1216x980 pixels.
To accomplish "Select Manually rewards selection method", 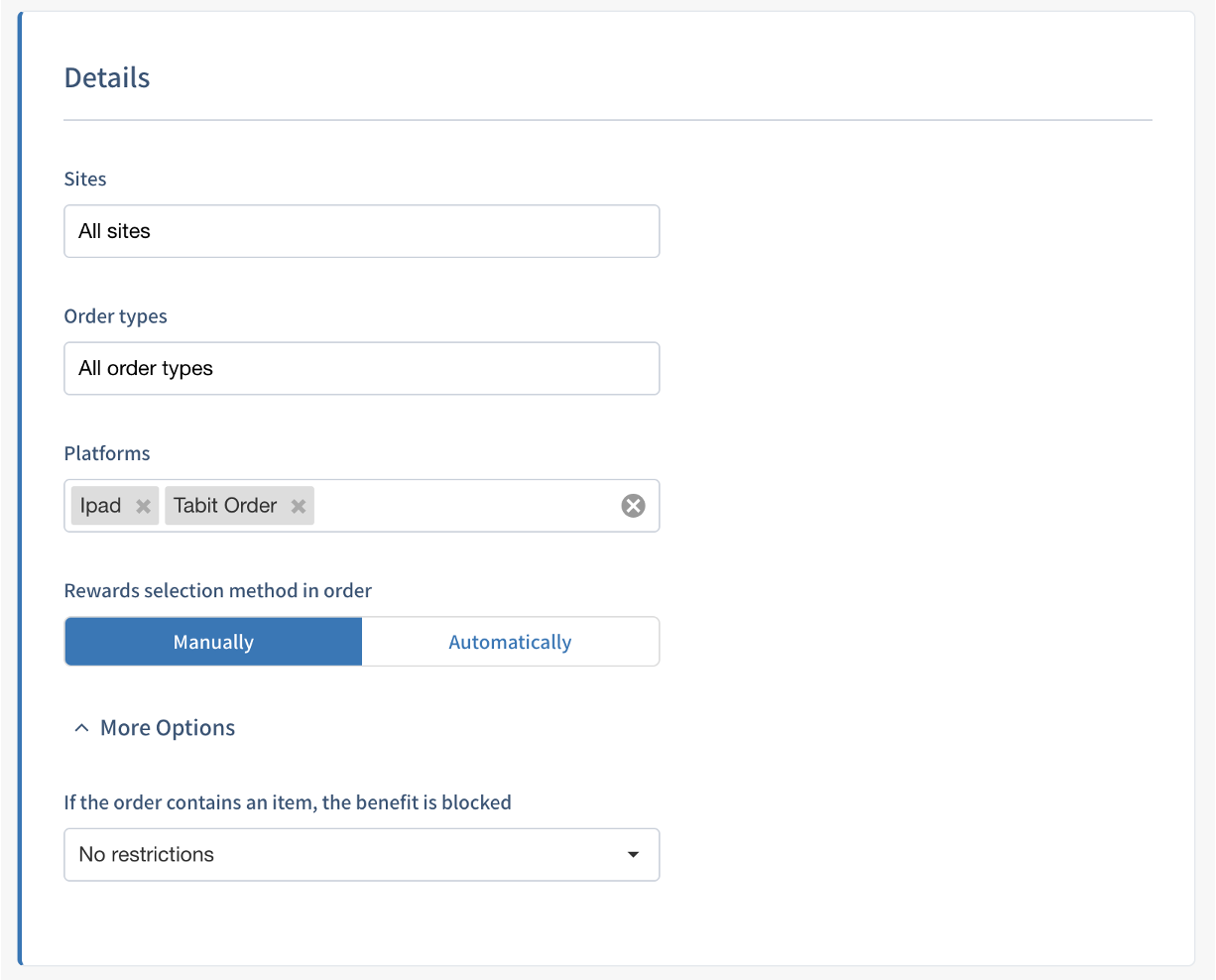I will [213, 642].
